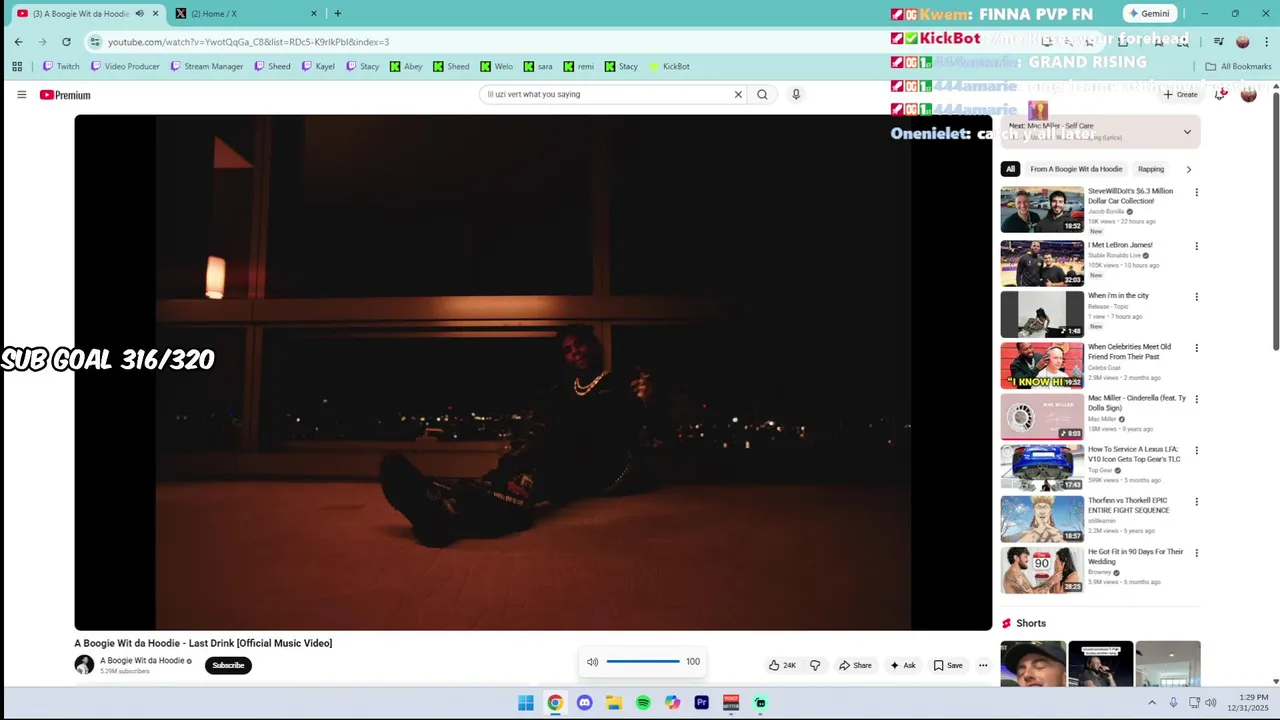Expand the Next: Mac Miller playlist panel
Viewport: 1280px width, 720px height.
[1187, 132]
